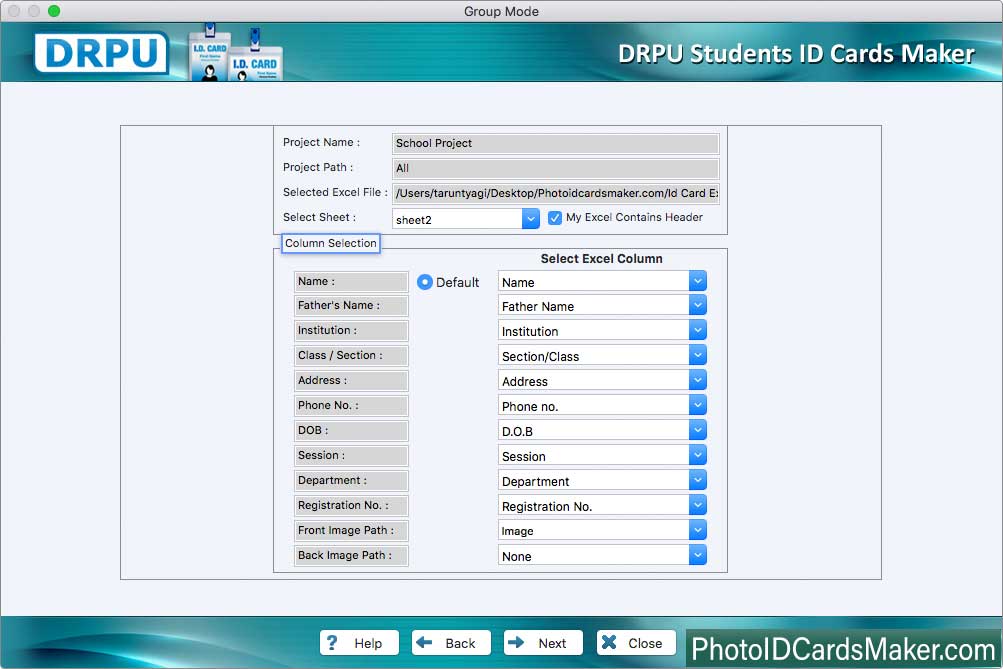
Task: Click the Group Mode window title
Action: click(502, 12)
